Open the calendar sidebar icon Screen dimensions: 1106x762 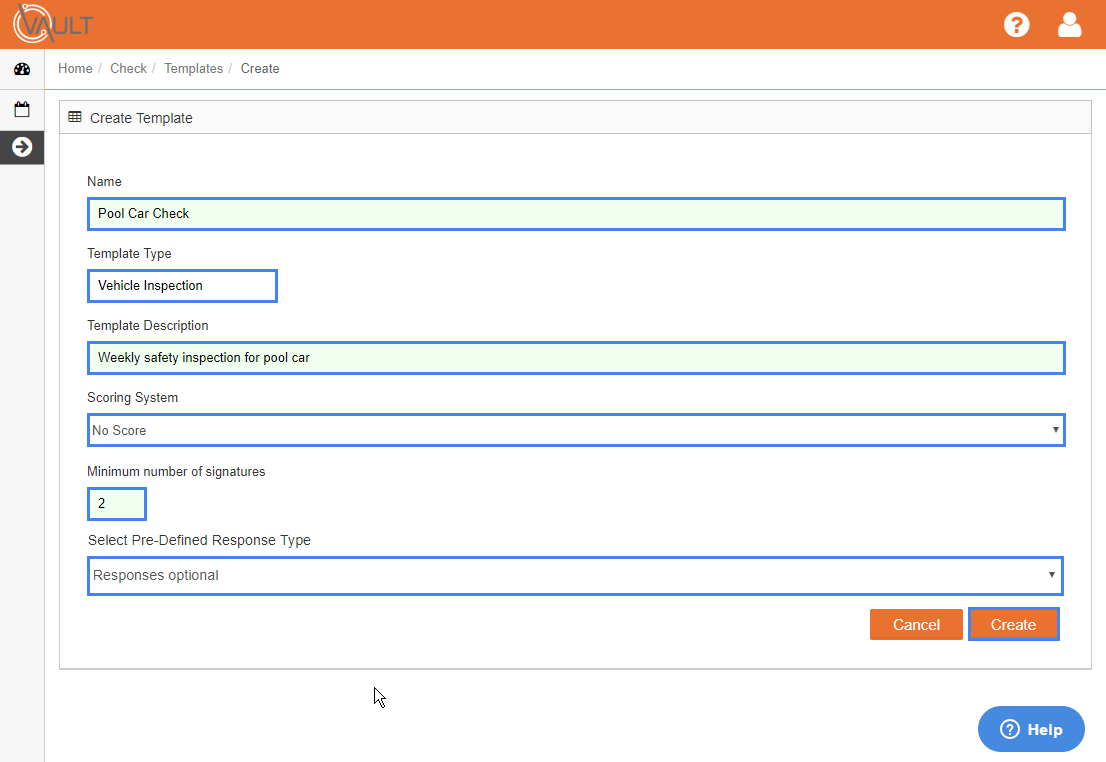point(22,109)
